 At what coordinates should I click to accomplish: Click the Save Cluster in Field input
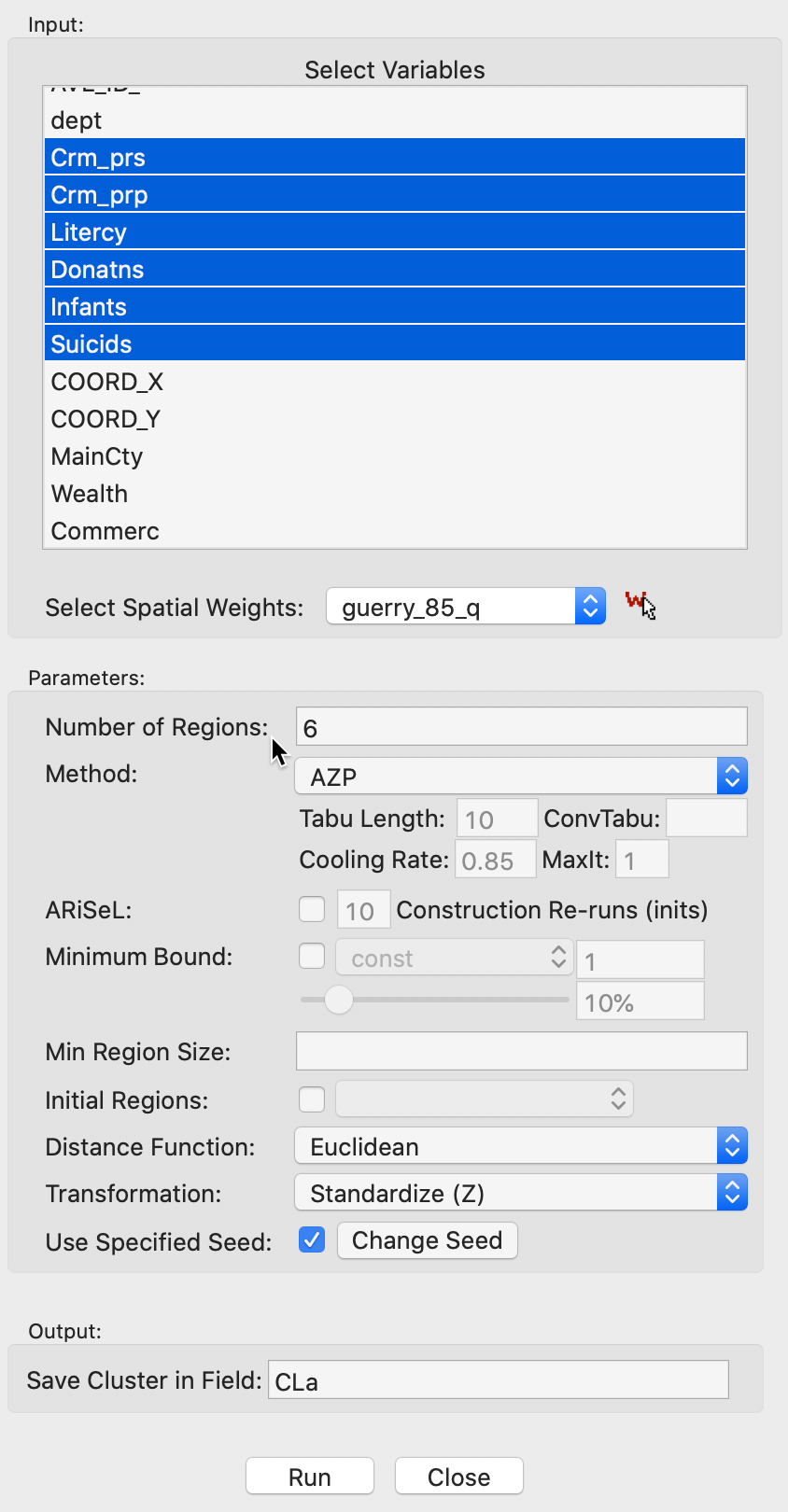499,1379
